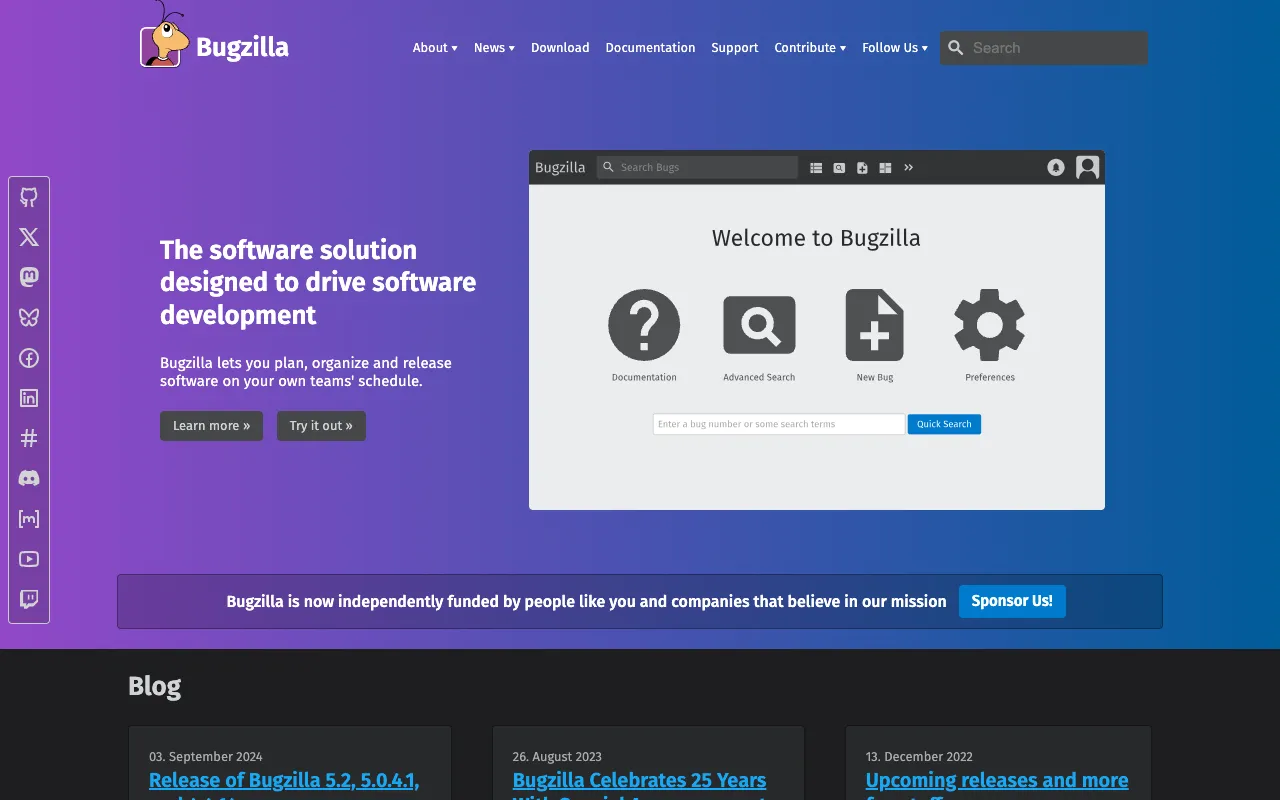
Task: Open the Bugzilla Celebrates 25 Years blog link
Action: tap(639, 780)
